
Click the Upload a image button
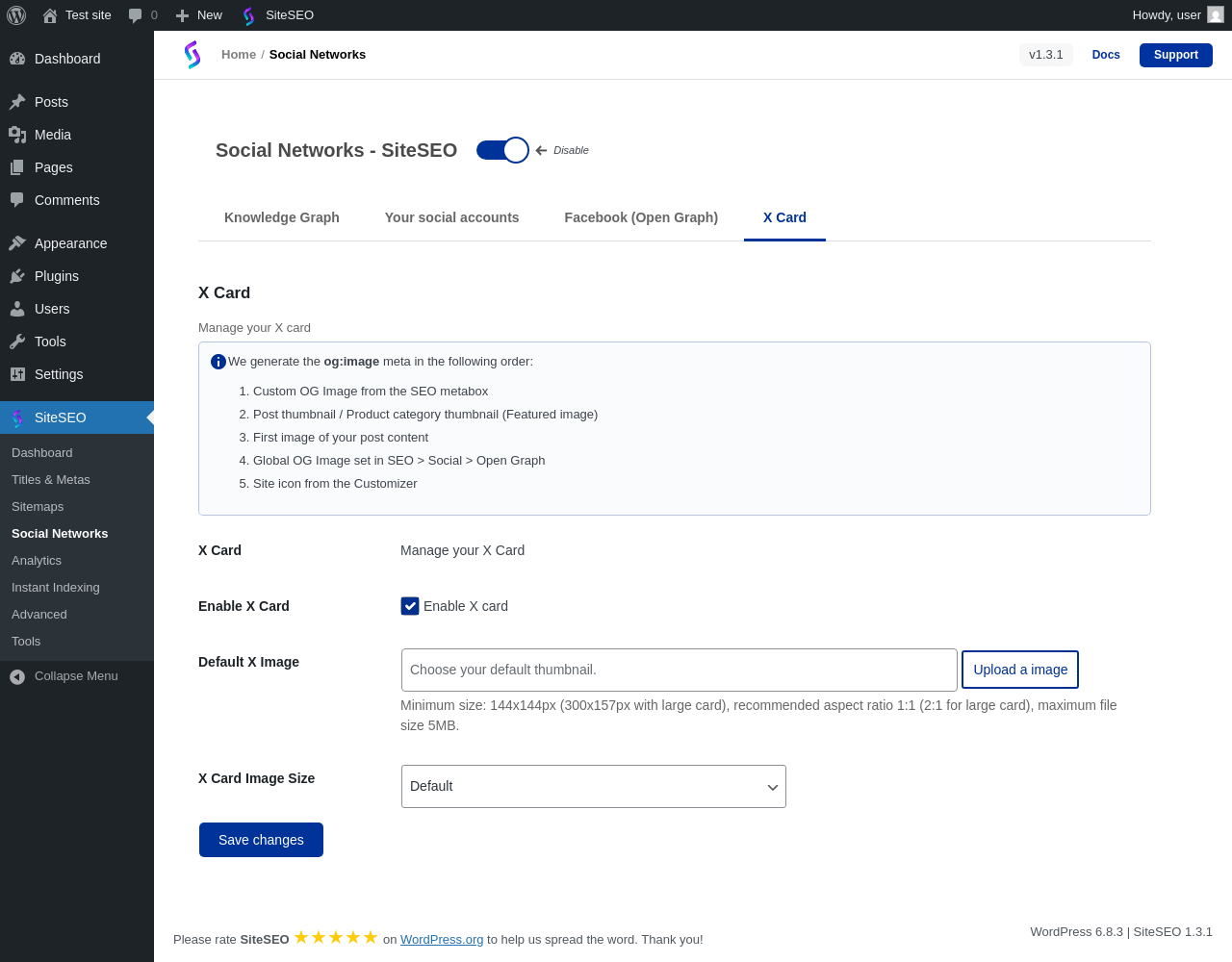point(1020,670)
